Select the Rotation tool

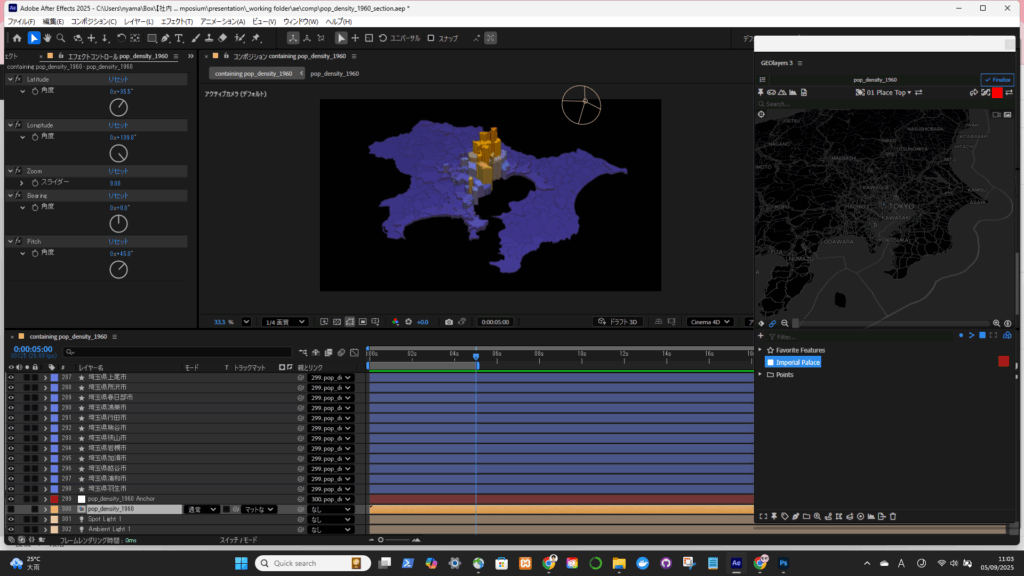point(120,38)
